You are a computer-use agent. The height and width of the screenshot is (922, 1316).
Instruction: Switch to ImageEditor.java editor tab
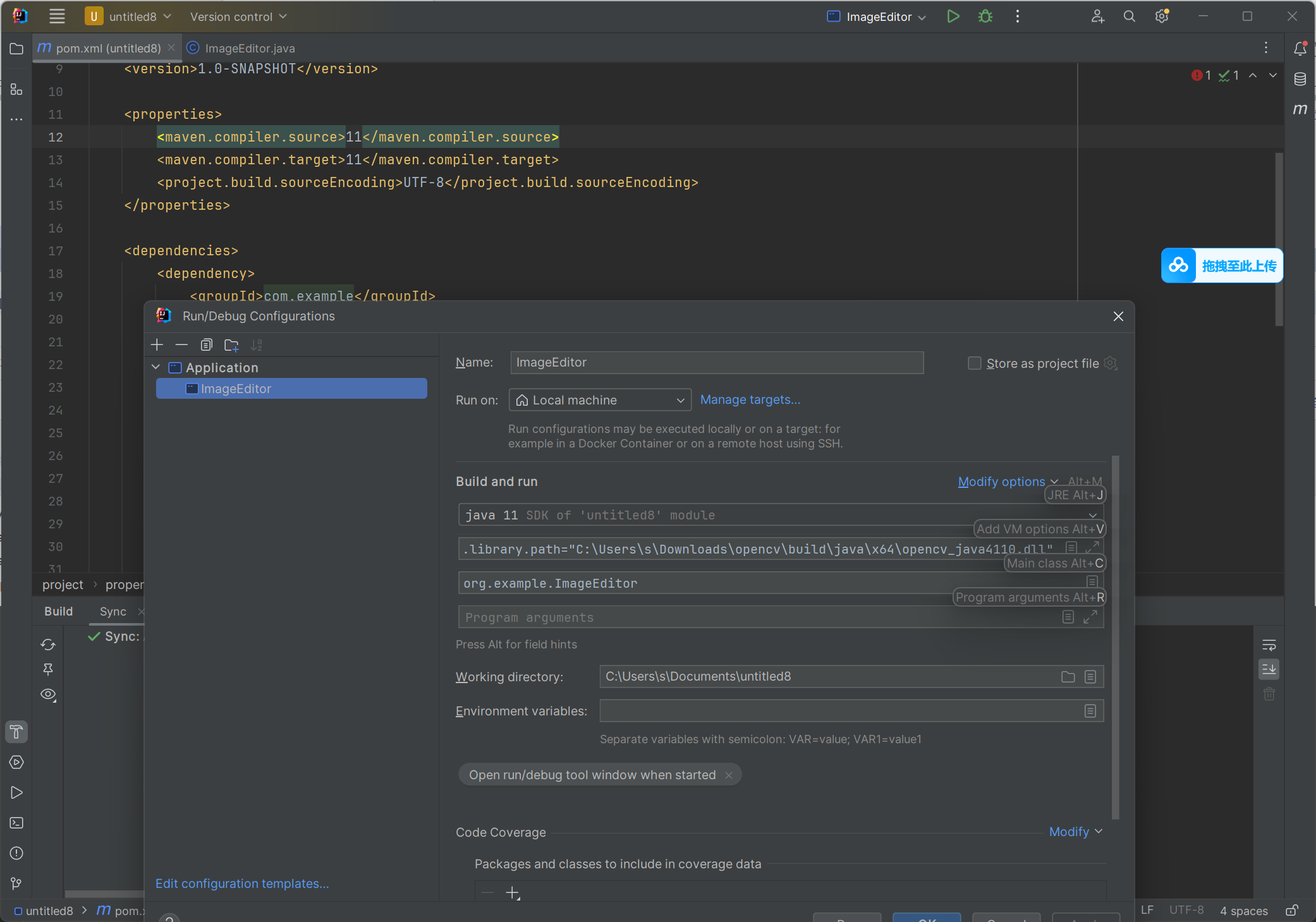(x=248, y=48)
